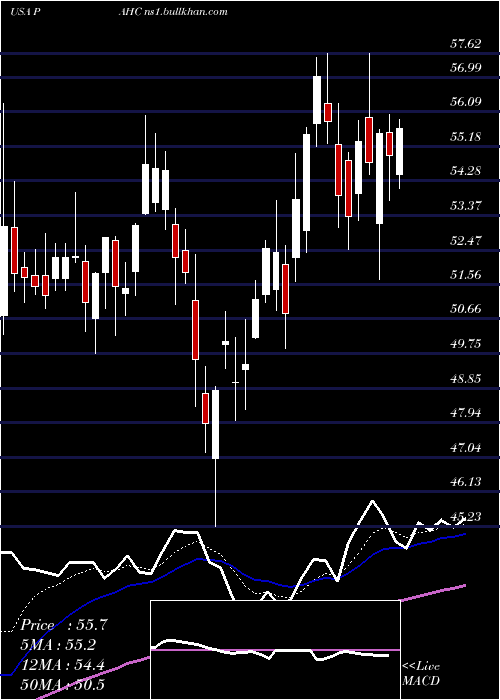Screen dimensions: 500x700
Task: Click the USA P header text
Action: coord(25,11)
